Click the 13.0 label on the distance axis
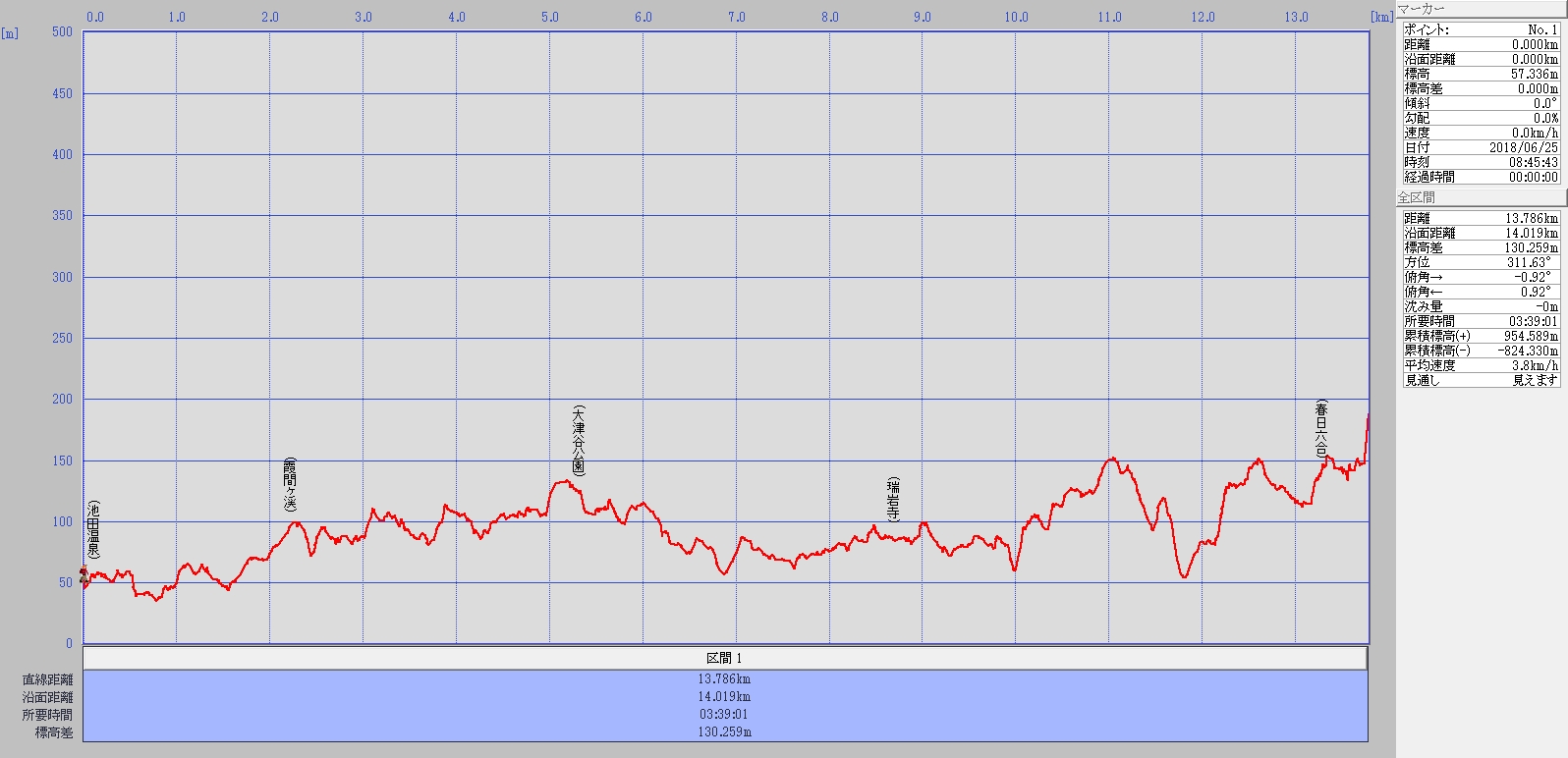The image size is (1568, 758). point(1296,17)
